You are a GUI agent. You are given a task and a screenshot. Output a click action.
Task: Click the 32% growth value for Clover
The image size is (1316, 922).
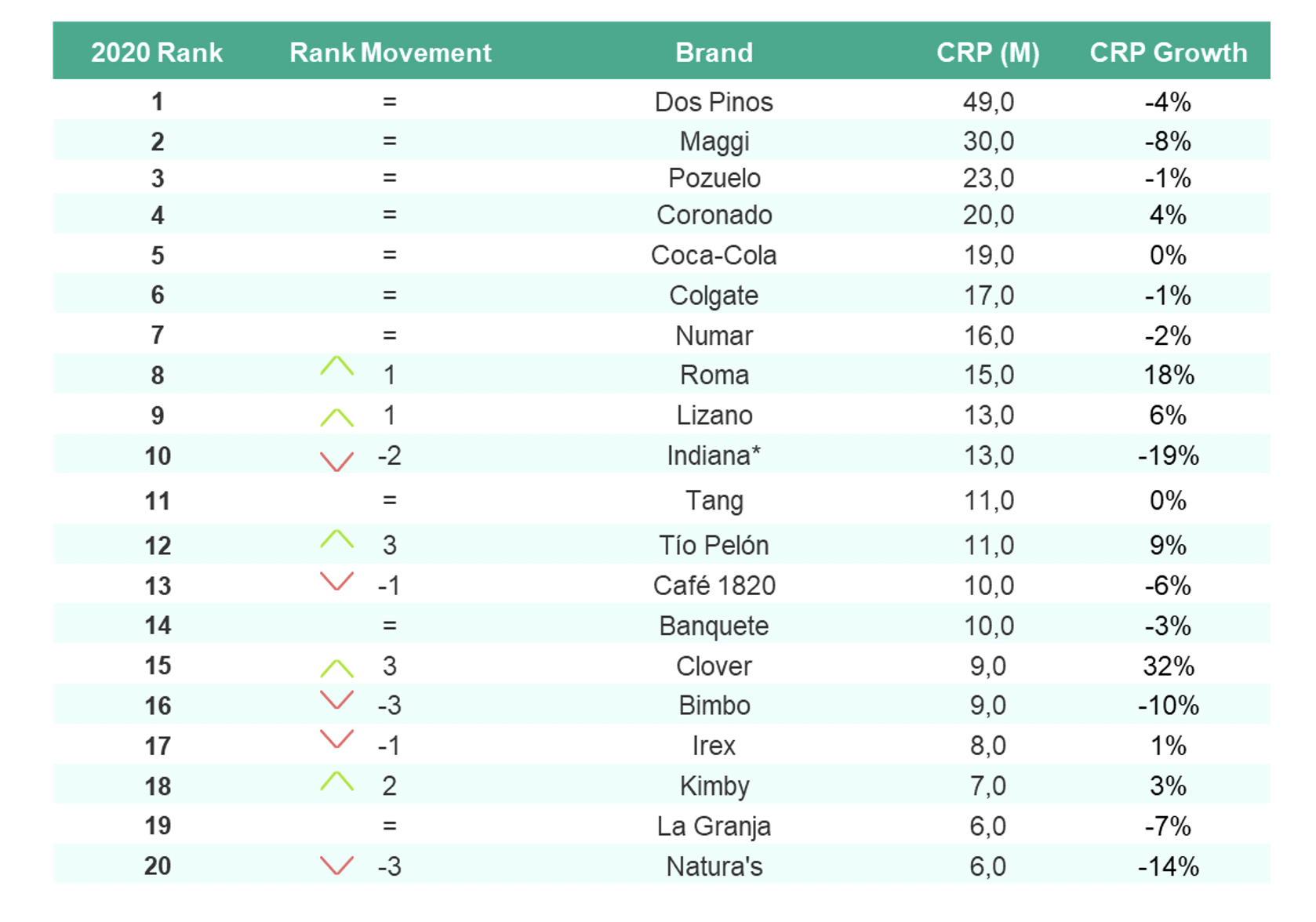(x=1168, y=666)
